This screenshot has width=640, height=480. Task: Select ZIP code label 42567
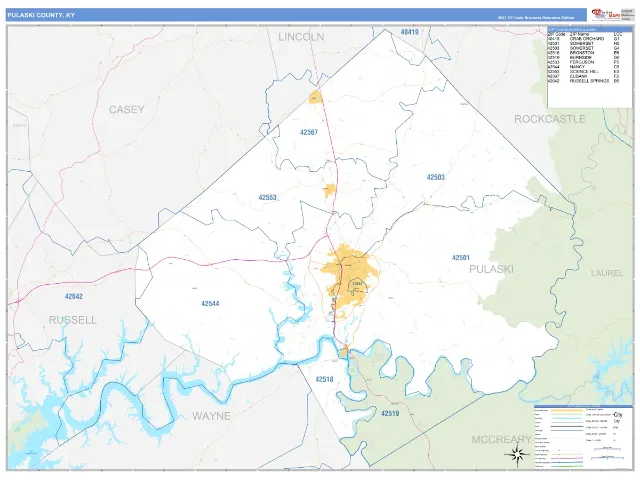(x=309, y=132)
